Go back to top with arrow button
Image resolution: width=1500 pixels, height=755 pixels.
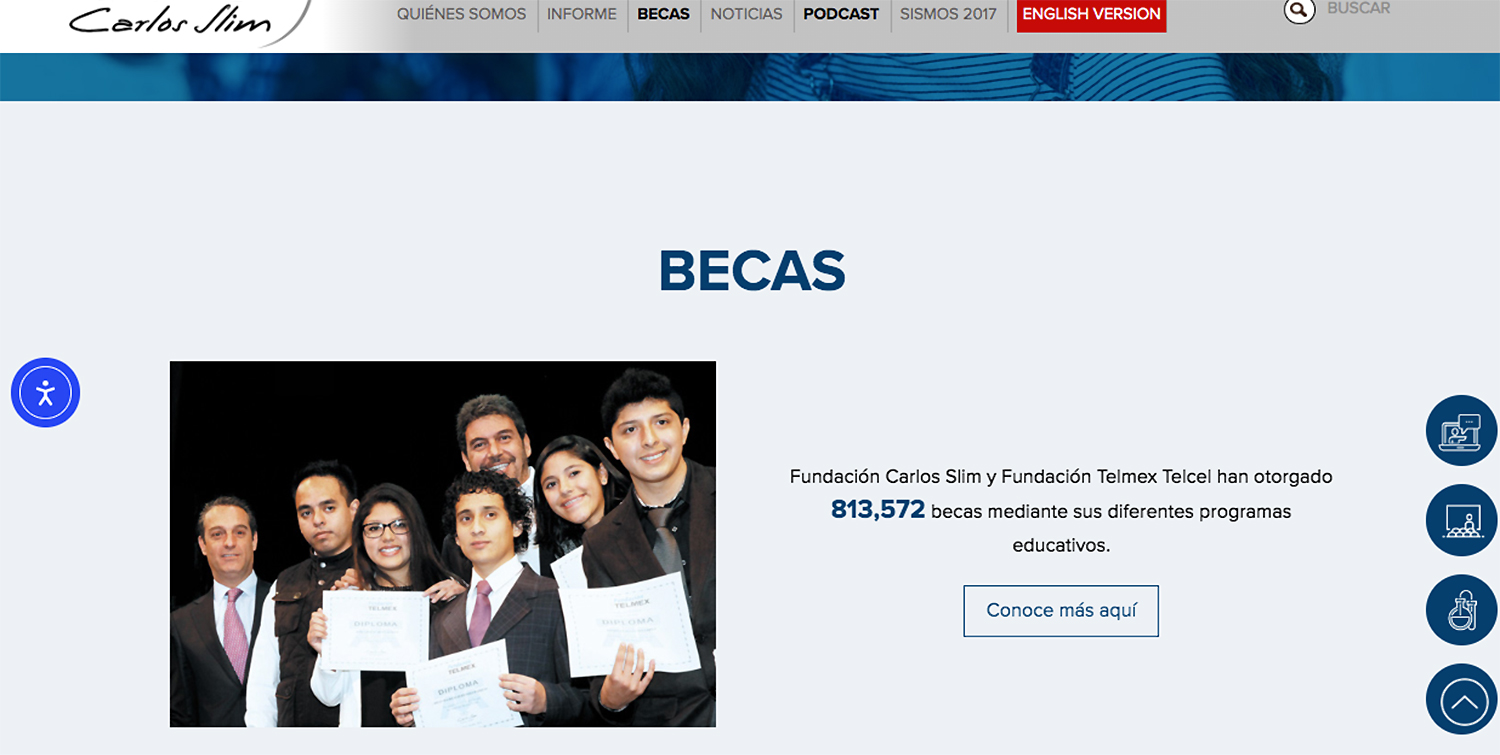click(x=1461, y=700)
